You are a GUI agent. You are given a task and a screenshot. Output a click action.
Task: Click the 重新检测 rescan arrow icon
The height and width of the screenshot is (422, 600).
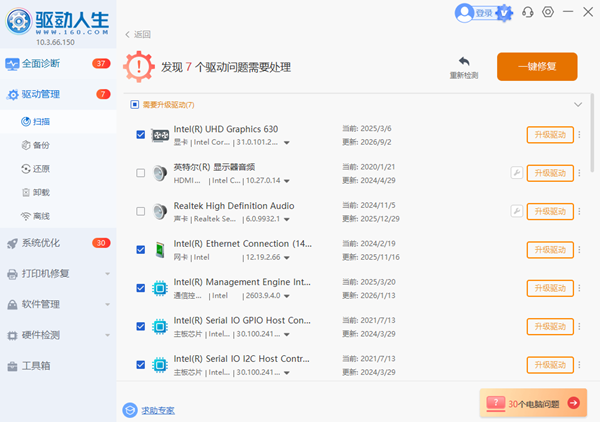click(464, 61)
